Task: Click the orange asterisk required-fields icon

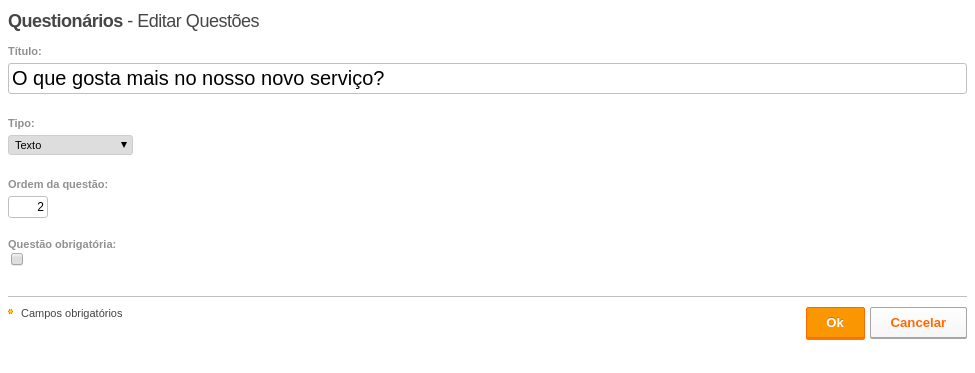Action: tap(11, 312)
